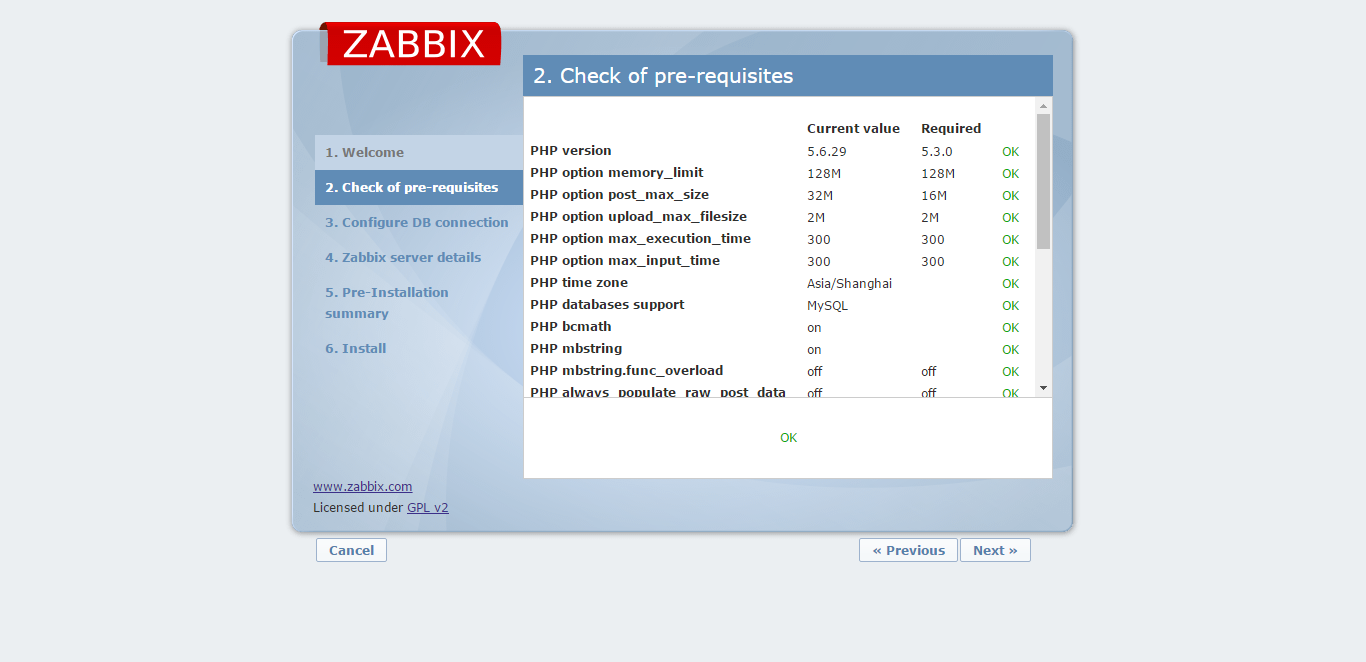Click the « Previous button

(908, 550)
